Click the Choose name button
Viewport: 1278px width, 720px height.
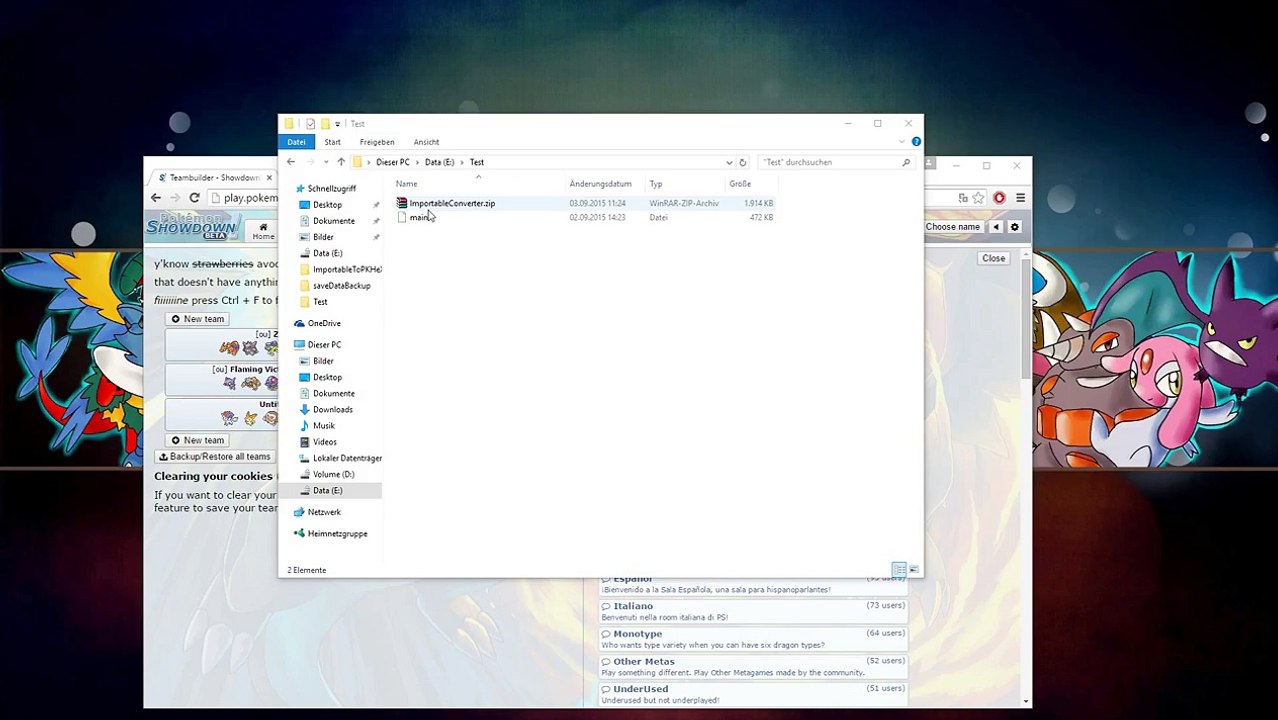pos(952,227)
